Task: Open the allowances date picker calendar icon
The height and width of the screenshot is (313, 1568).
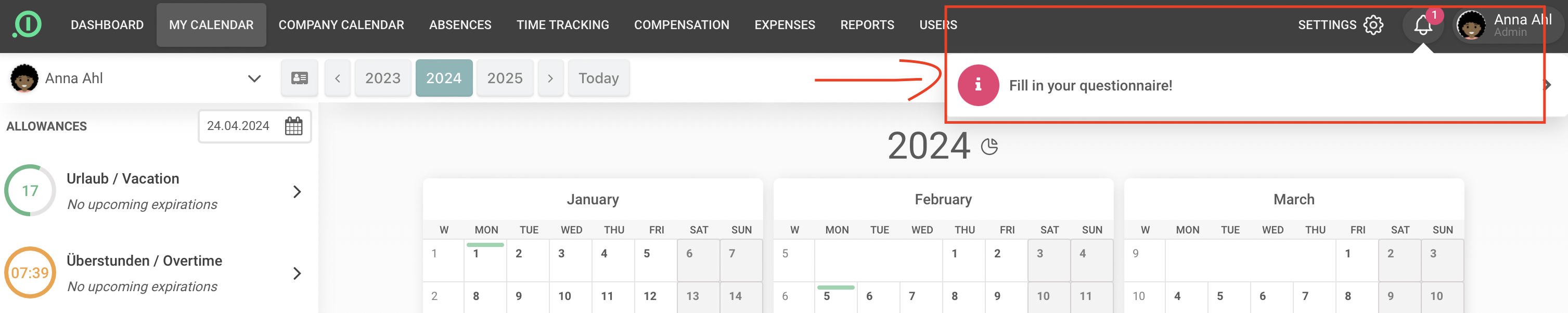Action: pyautogui.click(x=293, y=126)
